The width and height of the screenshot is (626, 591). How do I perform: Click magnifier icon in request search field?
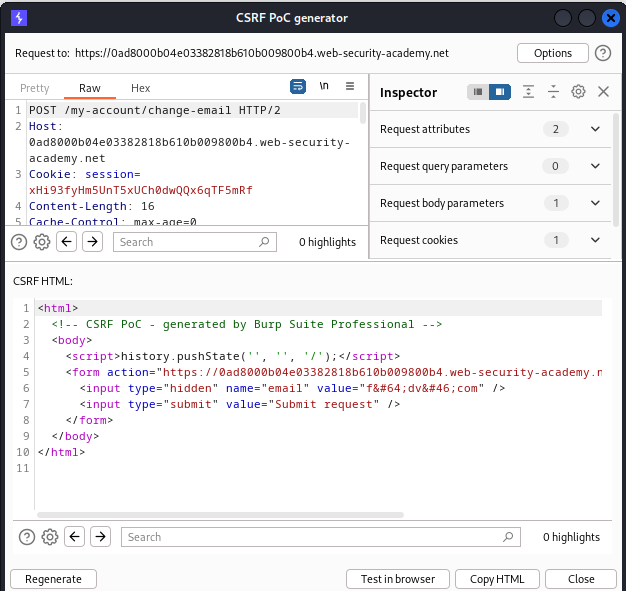click(264, 242)
